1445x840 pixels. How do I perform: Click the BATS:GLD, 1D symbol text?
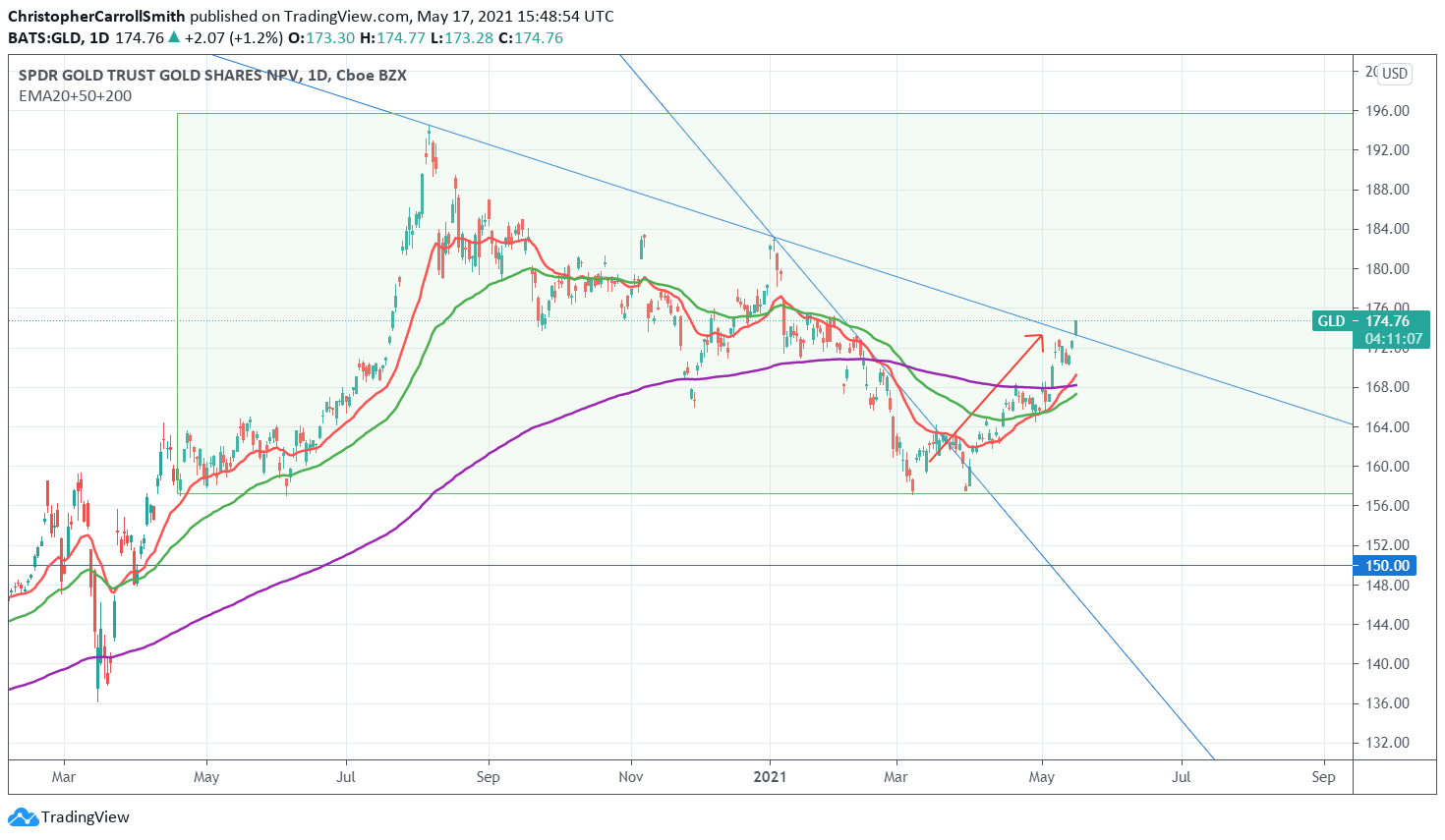coord(58,37)
